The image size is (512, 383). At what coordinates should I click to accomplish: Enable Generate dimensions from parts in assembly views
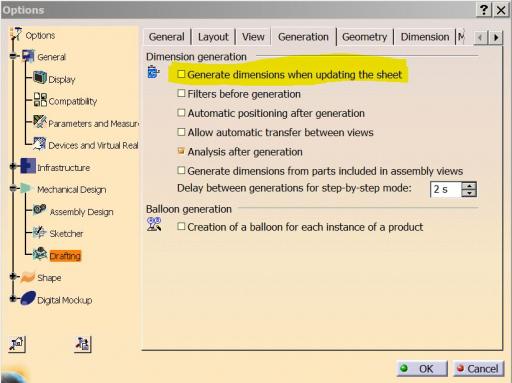[x=181, y=170]
